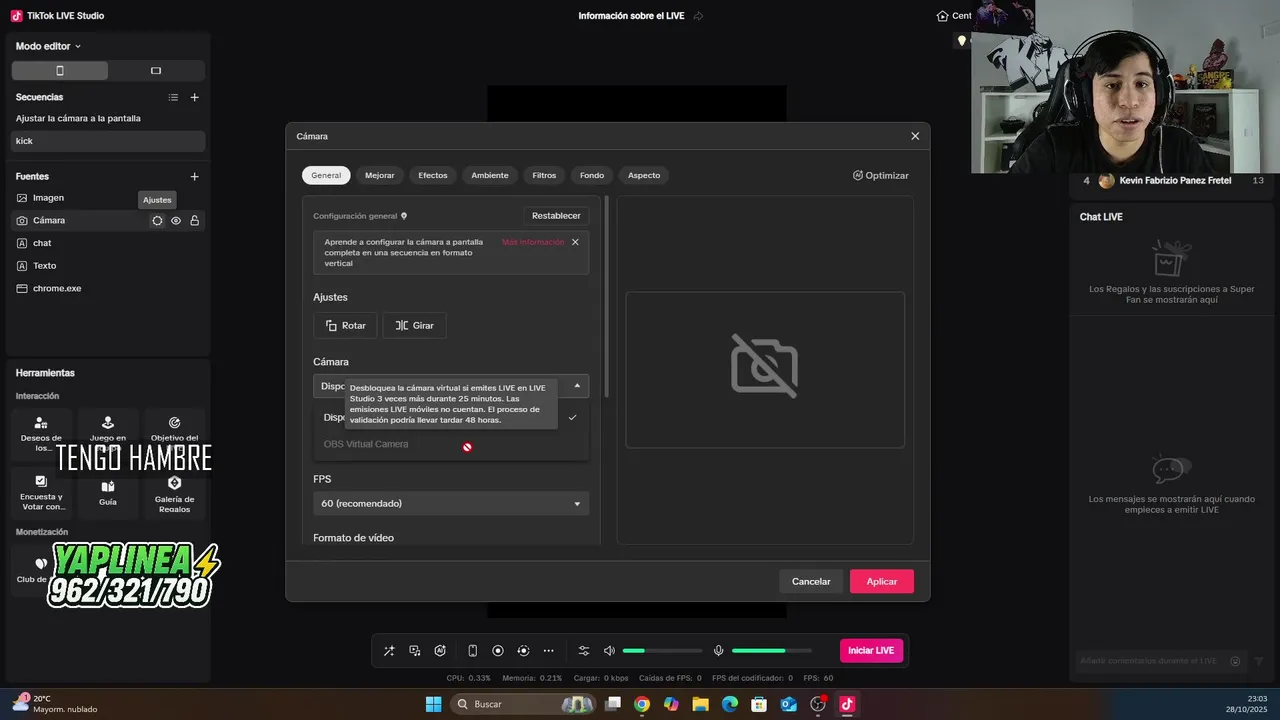Open the magic wand effects tool

tap(389, 651)
